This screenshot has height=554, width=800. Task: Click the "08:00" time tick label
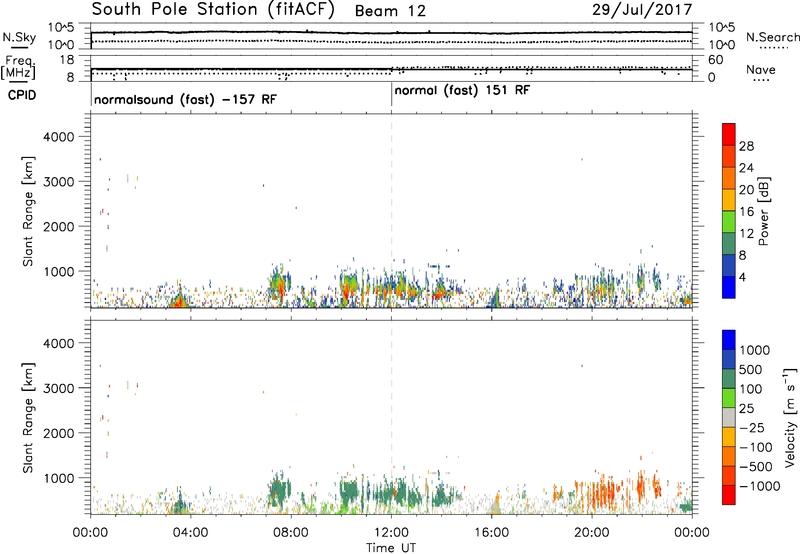[x=291, y=533]
